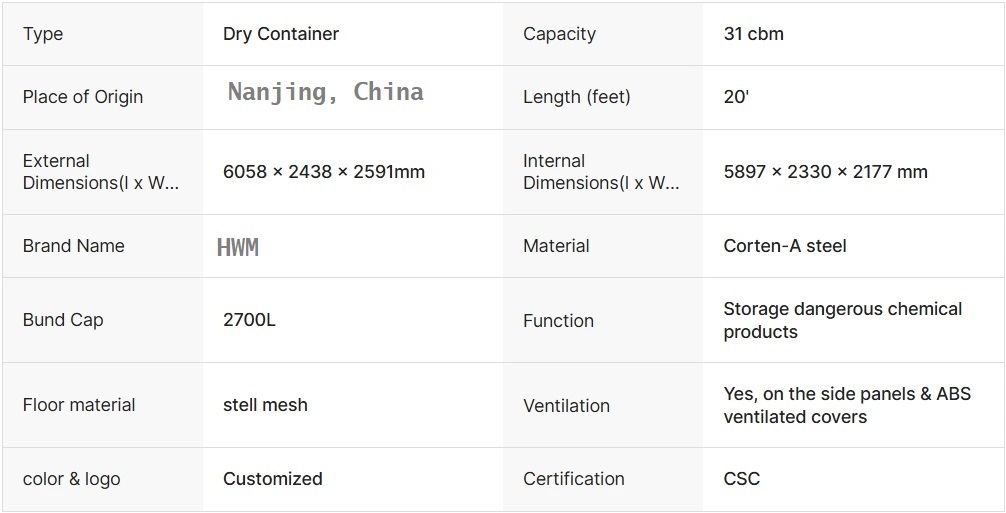Click the 'Bund Cap' label cell
This screenshot has height=513, width=1006.
63,320
